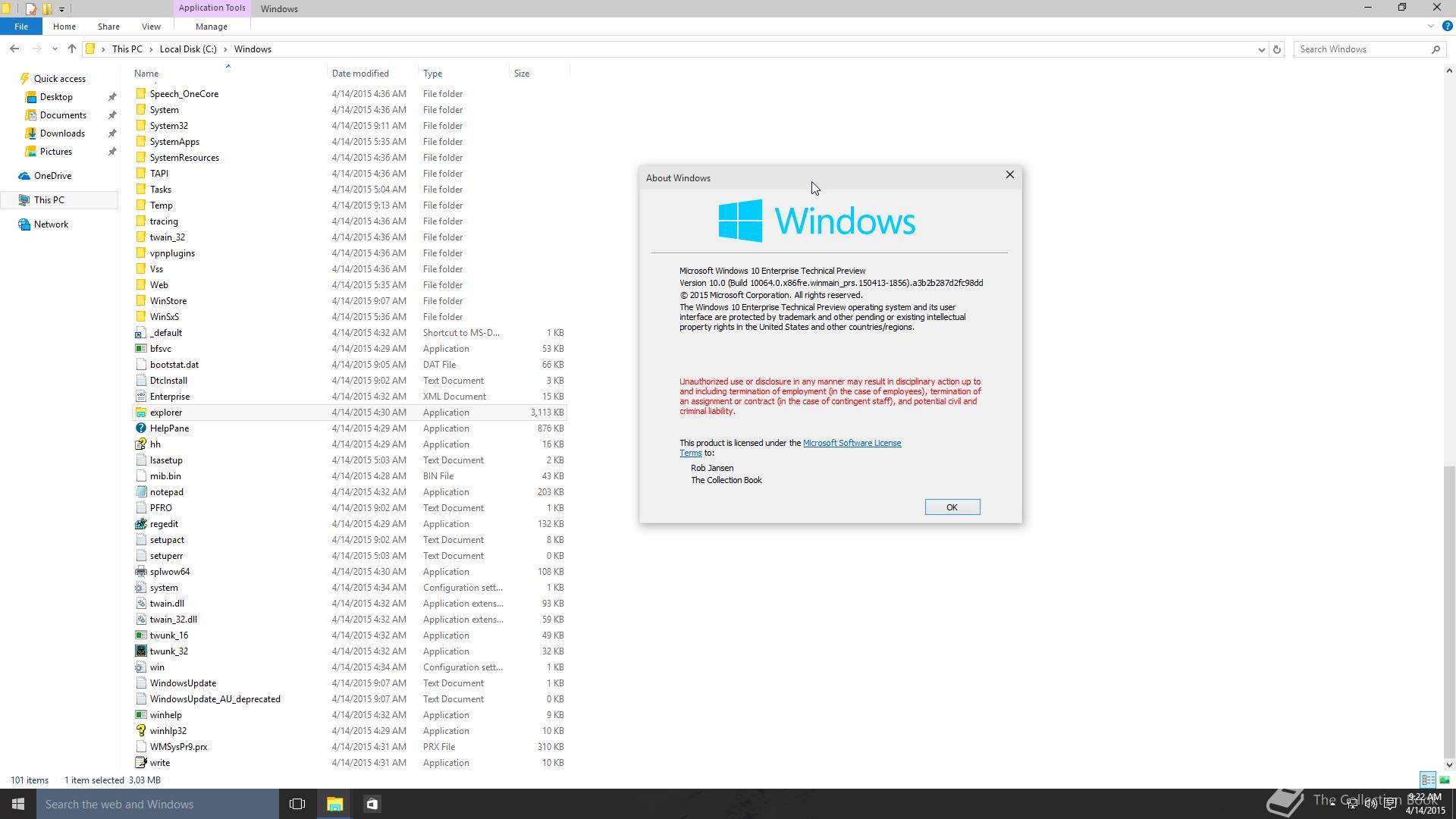1456x819 pixels.
Task: Open the Home ribbon tab
Action: click(64, 27)
